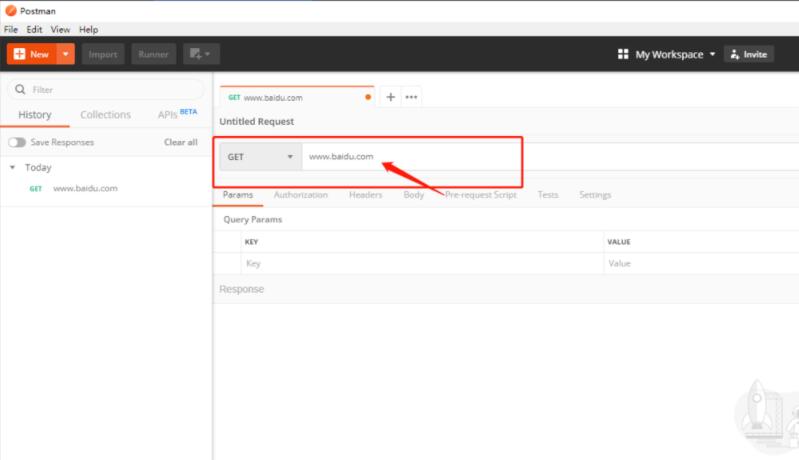Image resolution: width=799 pixels, height=460 pixels.
Task: Click the Clear all link
Action: (x=180, y=142)
